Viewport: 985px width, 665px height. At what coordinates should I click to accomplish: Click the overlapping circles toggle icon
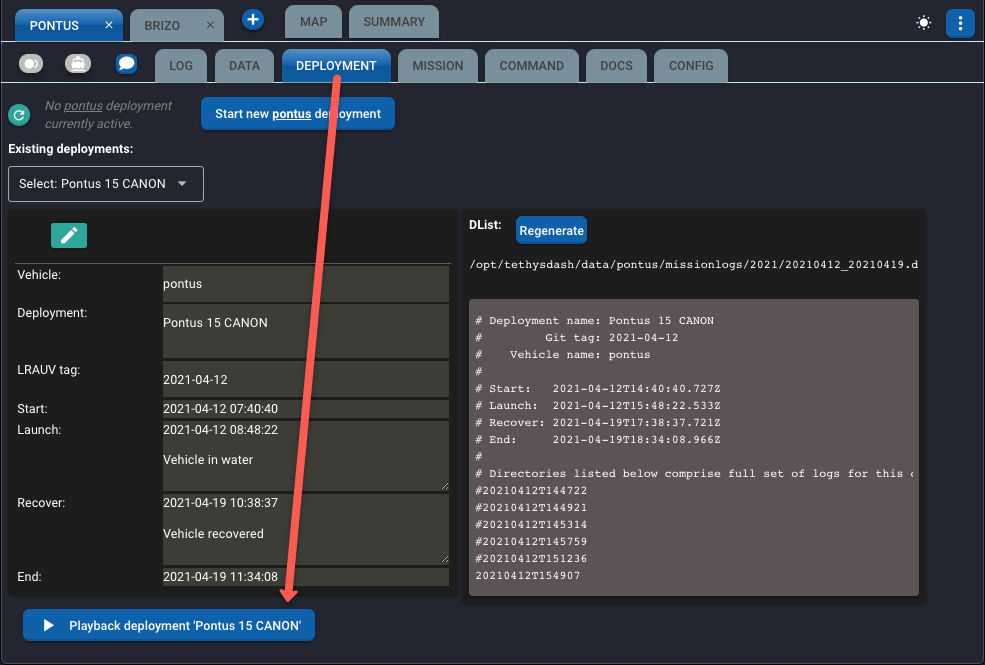(x=31, y=64)
